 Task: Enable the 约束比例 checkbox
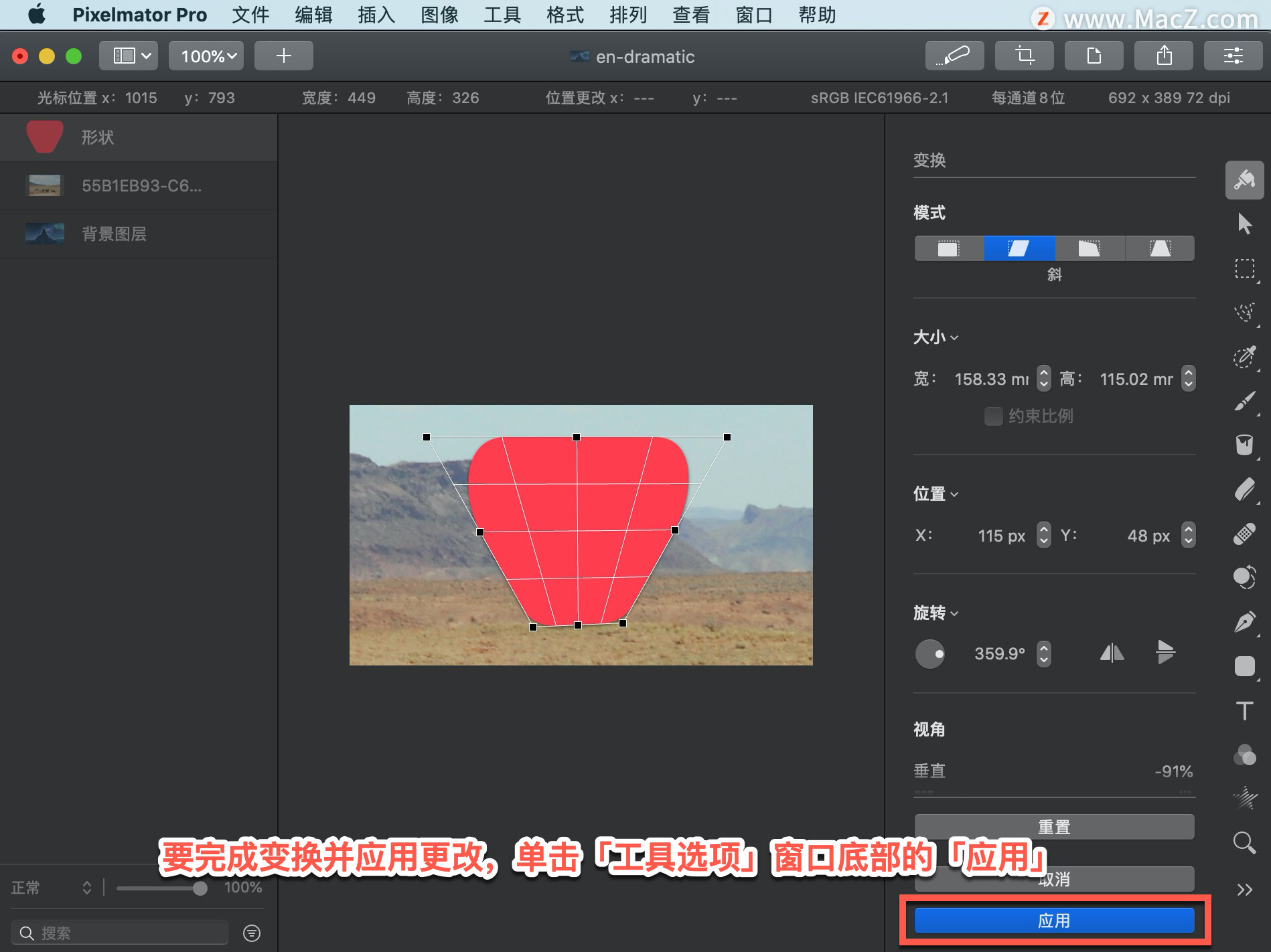tap(993, 416)
